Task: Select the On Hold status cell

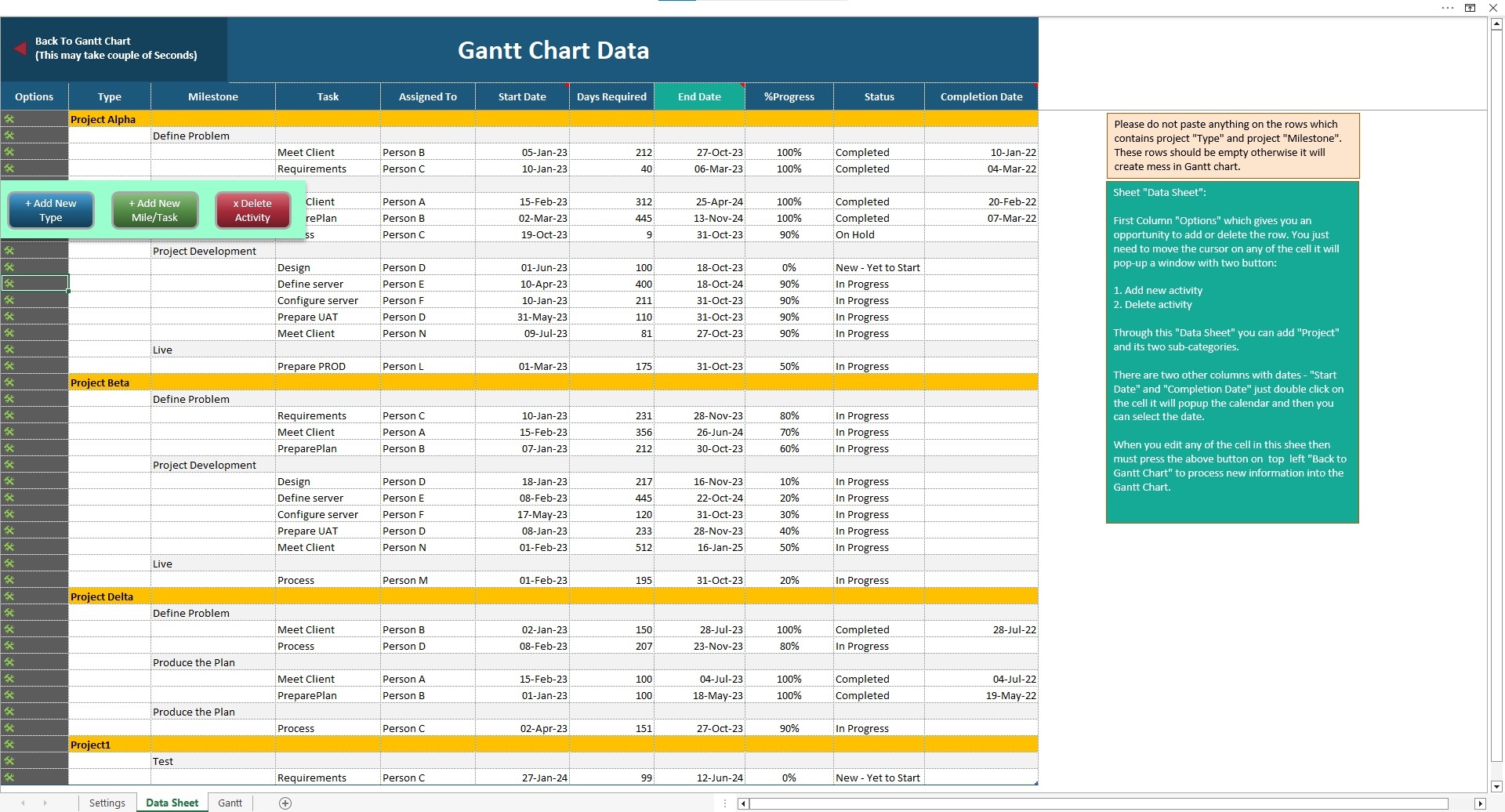Action: pos(879,234)
